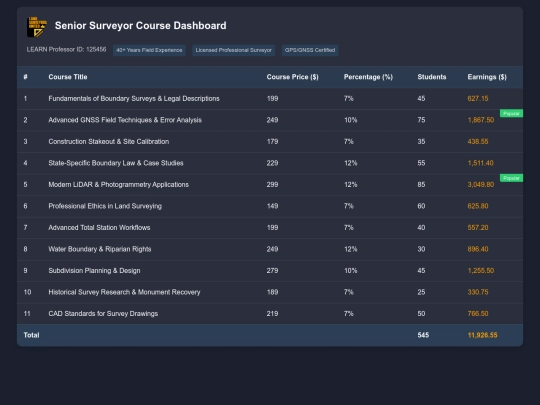Click students count 50 in CAD Standards row

(421, 314)
